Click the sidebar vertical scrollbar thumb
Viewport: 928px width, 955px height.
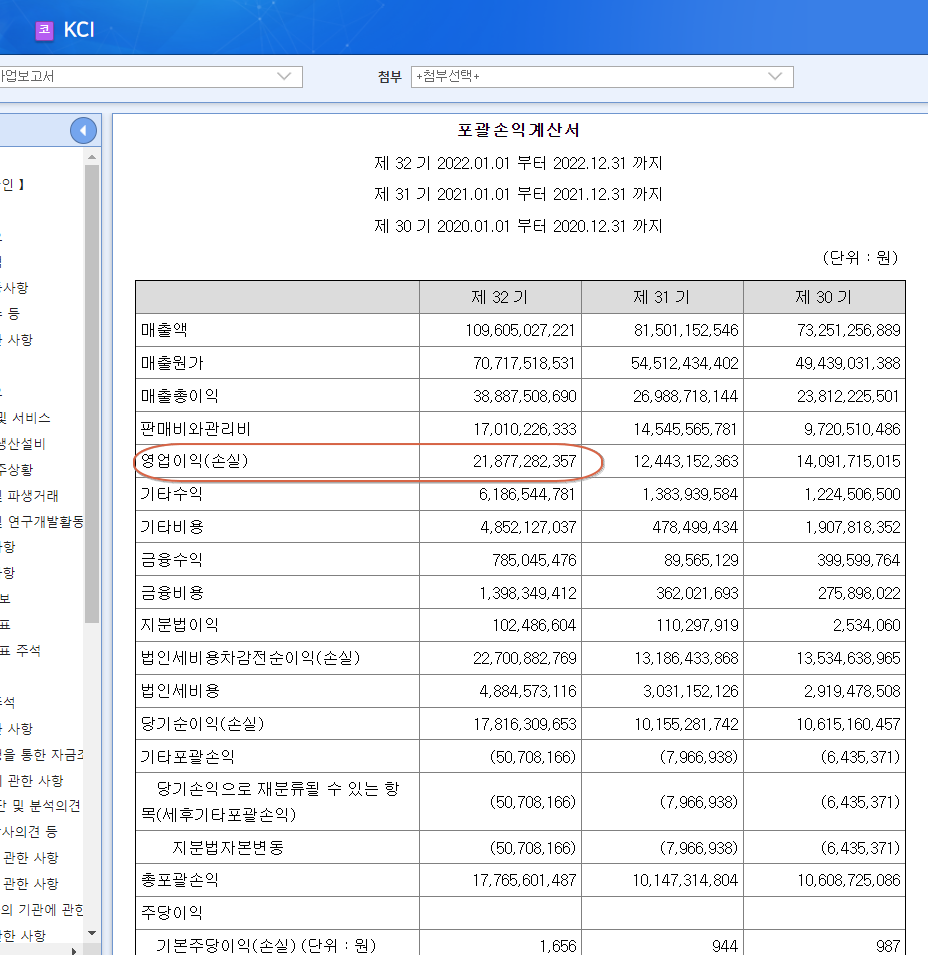pos(92,393)
